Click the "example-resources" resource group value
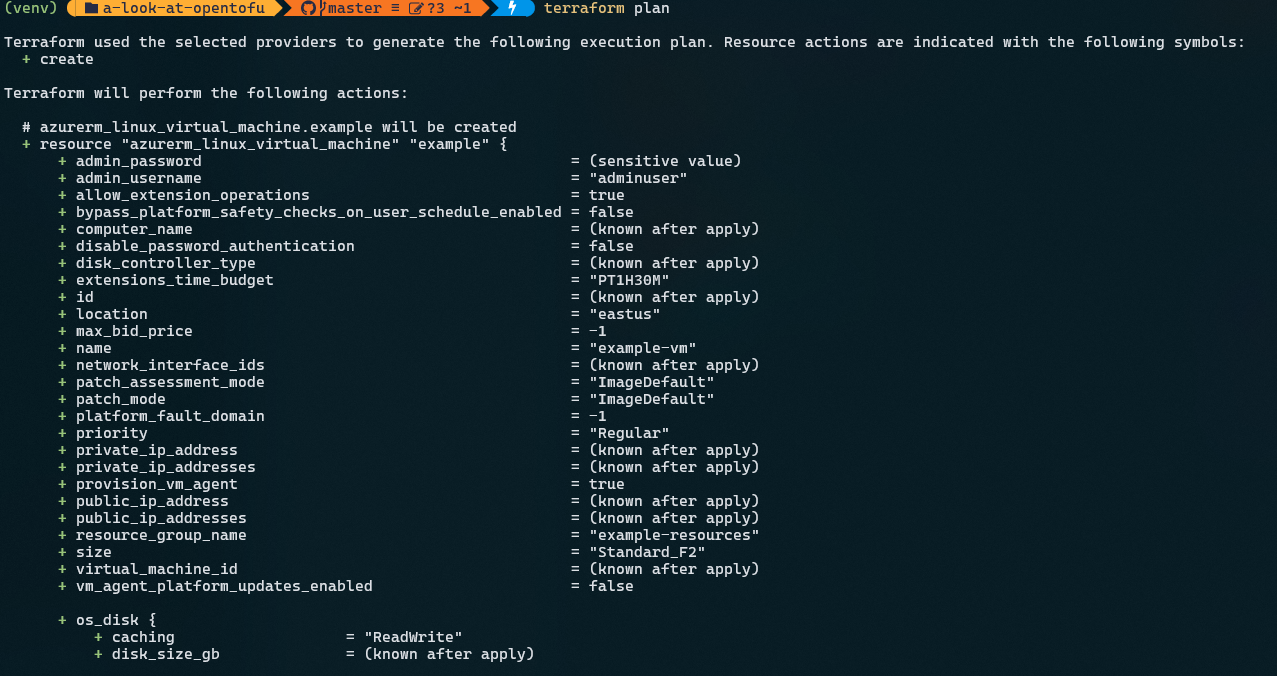 [x=673, y=535]
